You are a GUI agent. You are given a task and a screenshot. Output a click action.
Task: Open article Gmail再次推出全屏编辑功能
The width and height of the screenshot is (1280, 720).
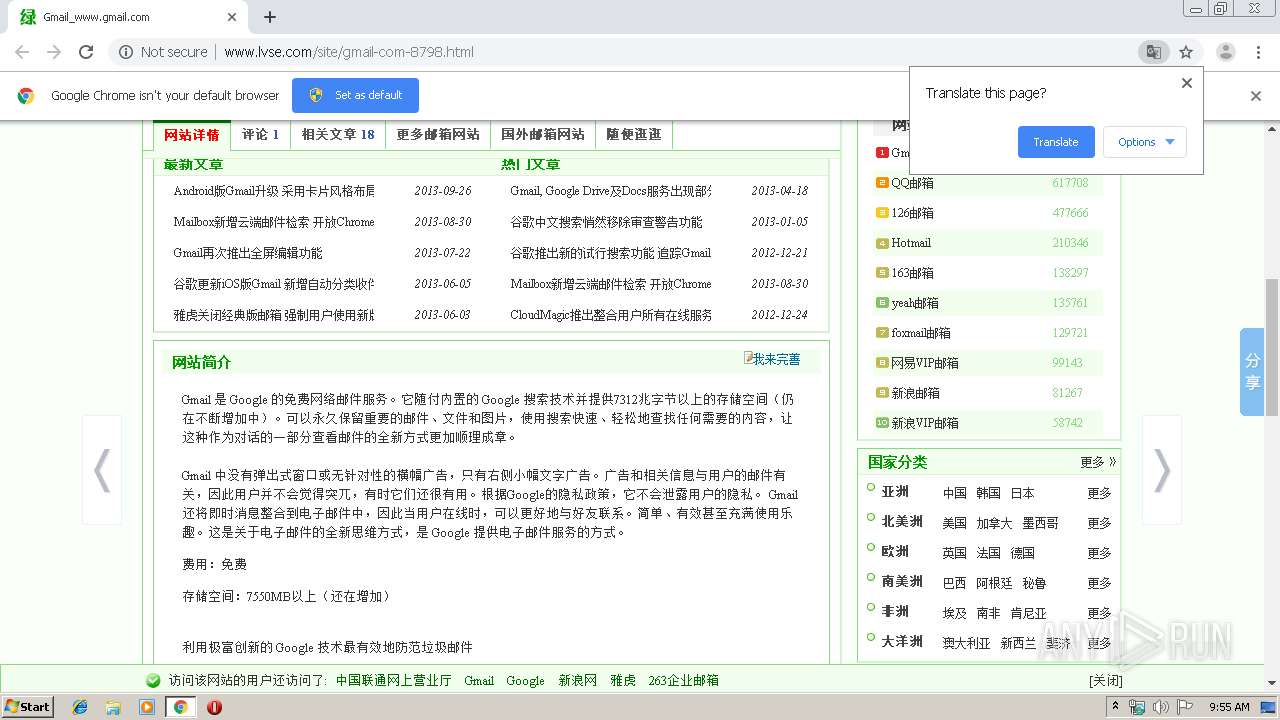click(248, 253)
